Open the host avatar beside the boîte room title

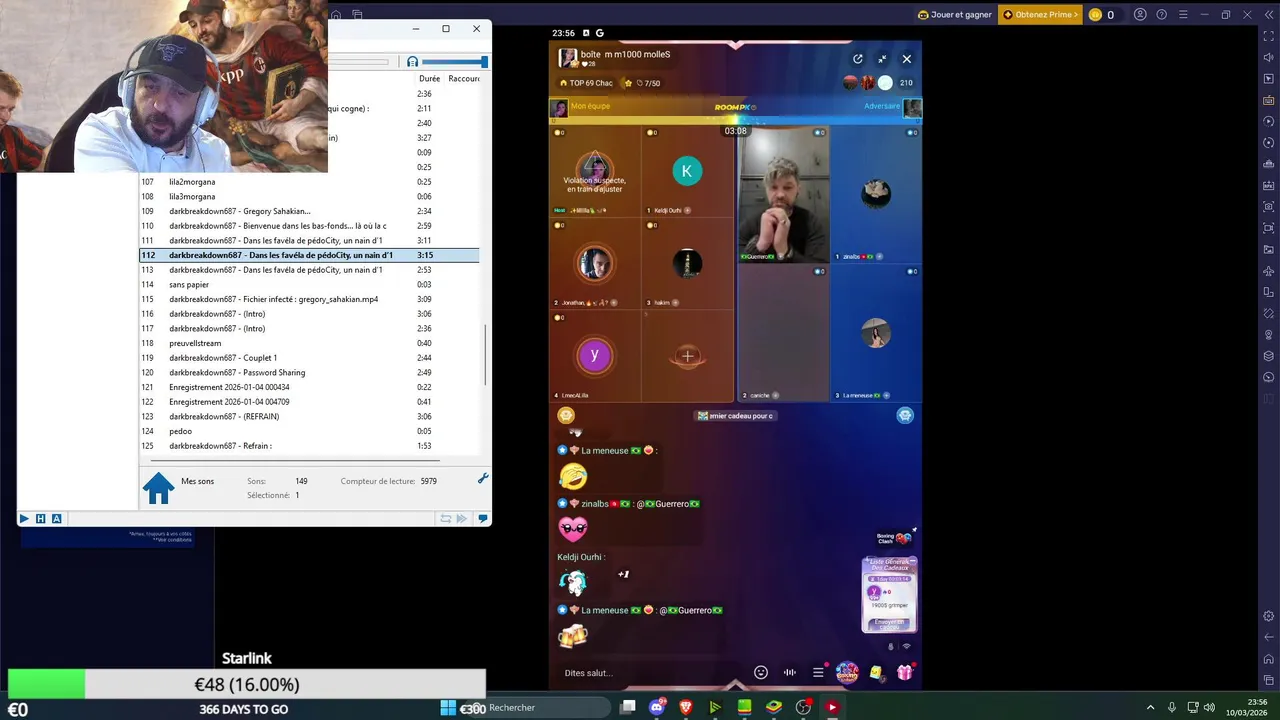[568, 58]
